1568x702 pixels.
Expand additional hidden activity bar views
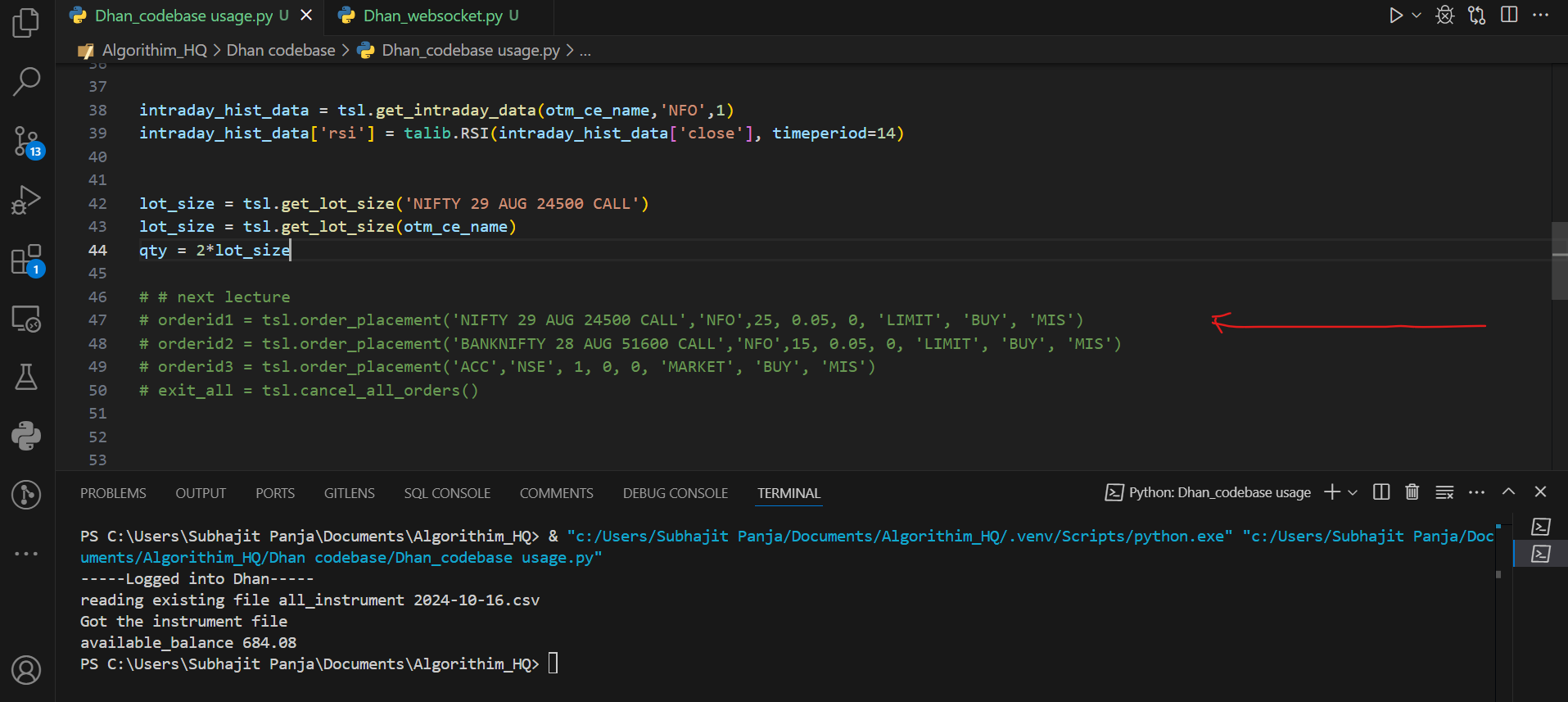(26, 554)
